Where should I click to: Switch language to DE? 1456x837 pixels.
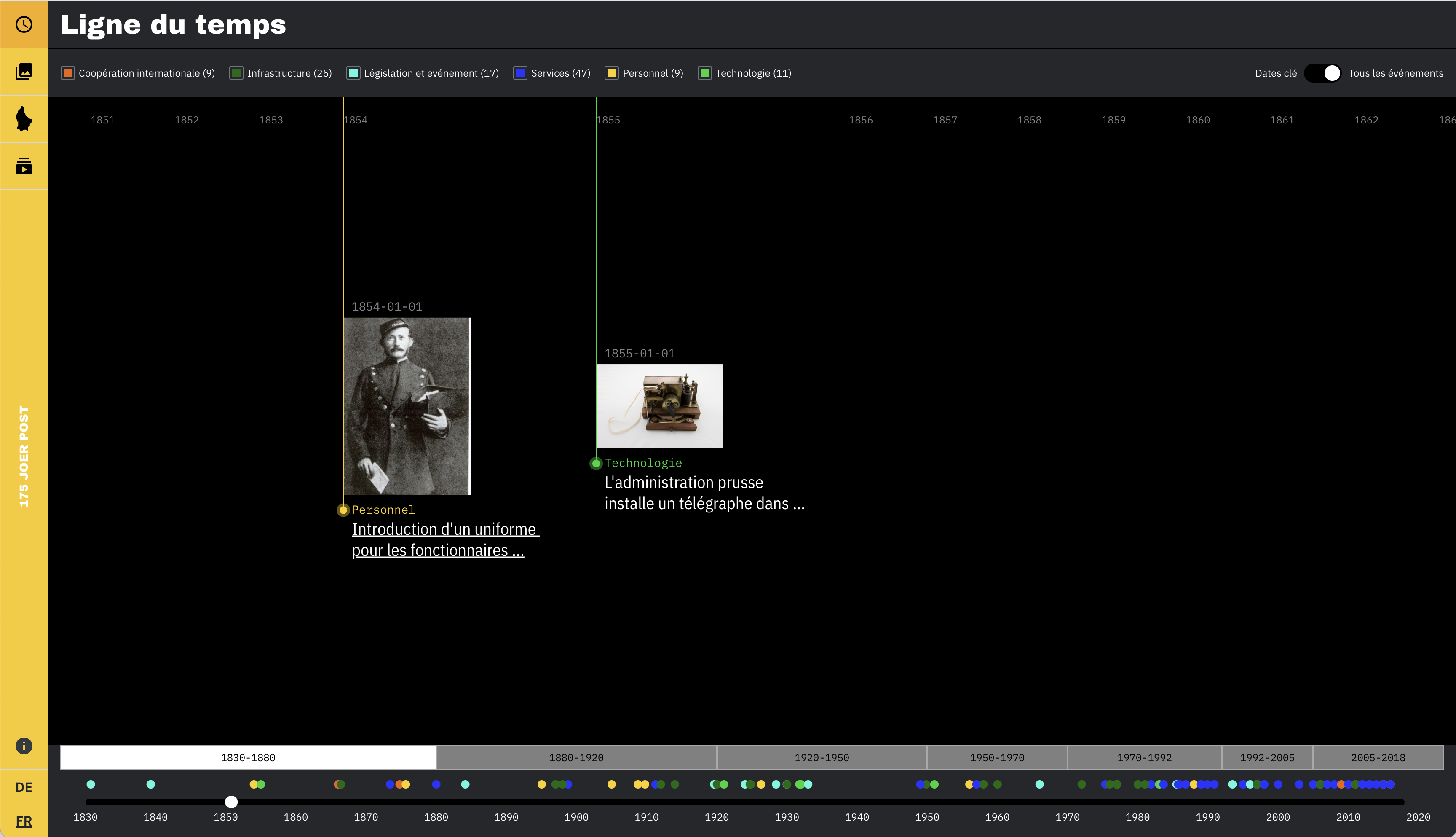(24, 787)
